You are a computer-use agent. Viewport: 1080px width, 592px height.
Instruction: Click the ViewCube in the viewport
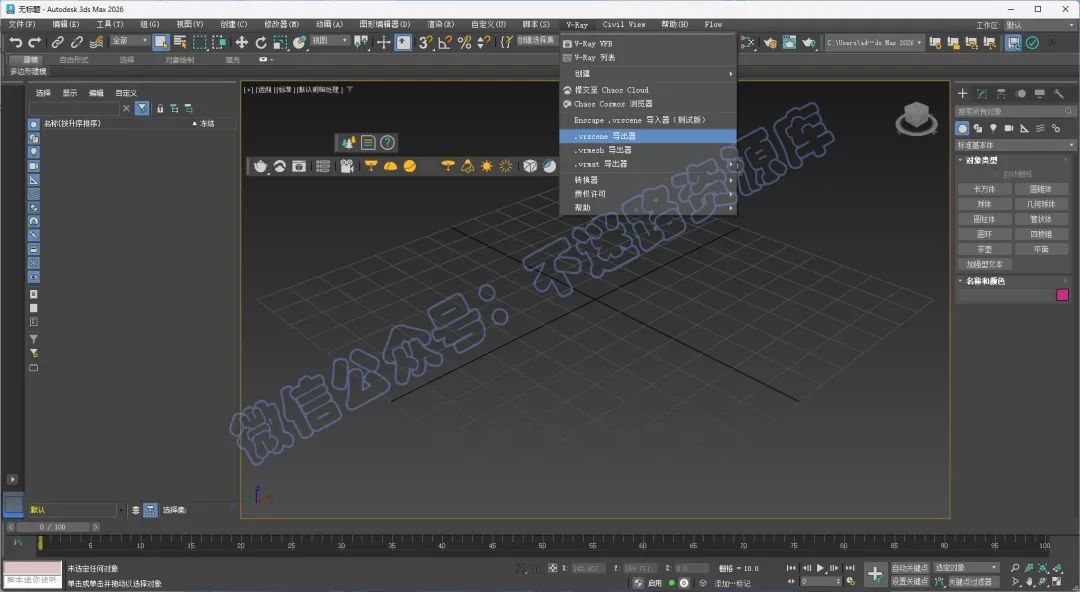(916, 118)
